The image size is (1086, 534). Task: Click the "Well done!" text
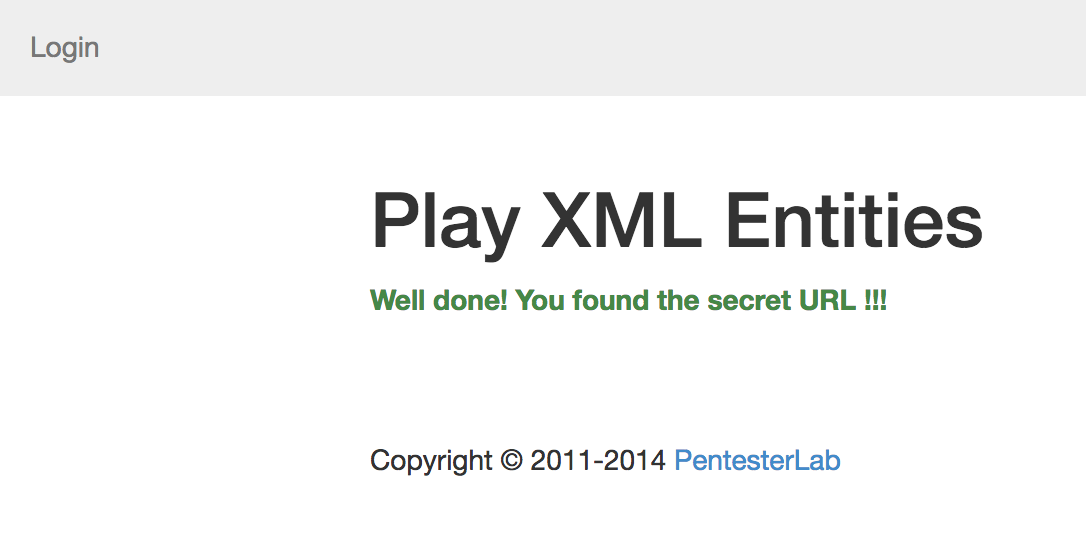coord(439,301)
